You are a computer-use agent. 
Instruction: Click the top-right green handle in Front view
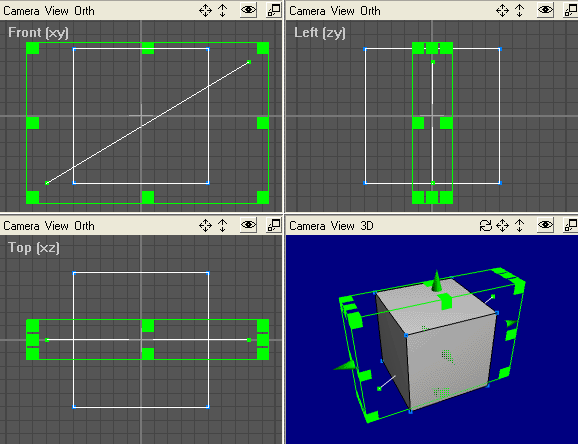click(263, 48)
